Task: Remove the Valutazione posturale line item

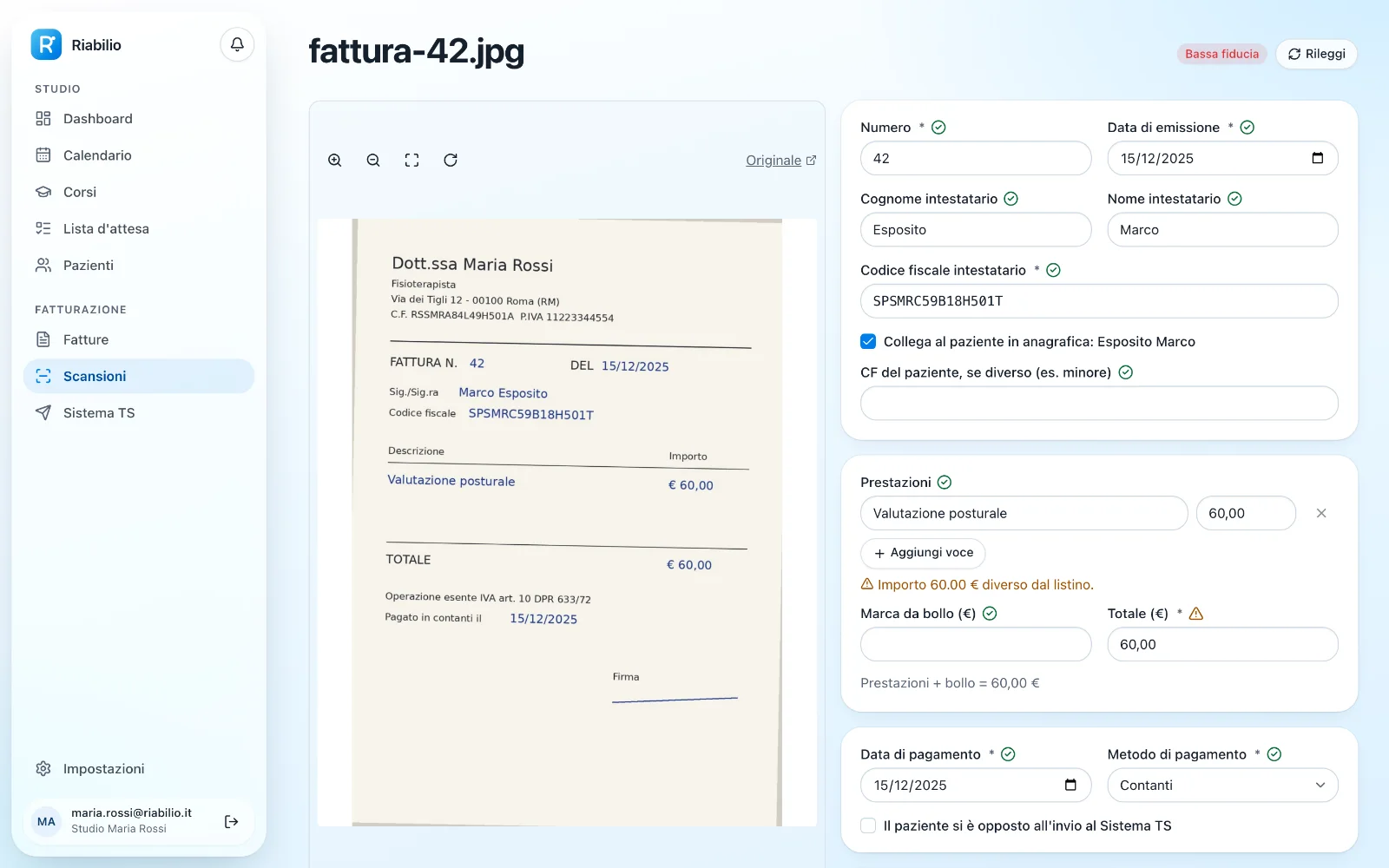Action: [1321, 513]
